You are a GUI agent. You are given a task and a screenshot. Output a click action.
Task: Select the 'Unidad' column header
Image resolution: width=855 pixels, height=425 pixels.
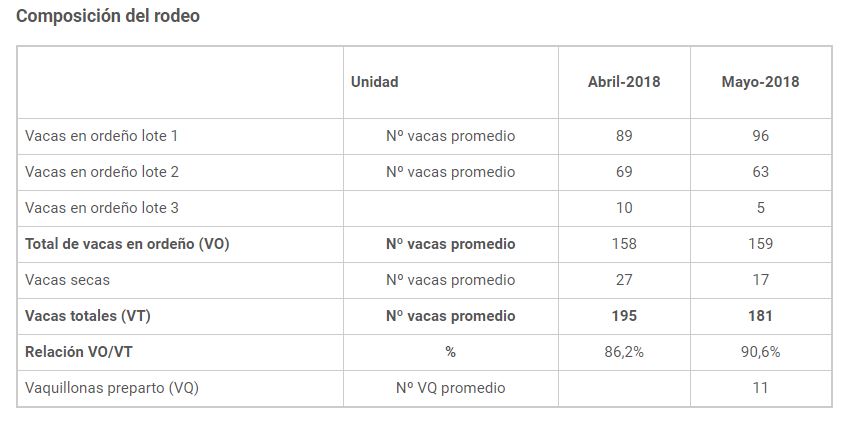pyautogui.click(x=374, y=82)
